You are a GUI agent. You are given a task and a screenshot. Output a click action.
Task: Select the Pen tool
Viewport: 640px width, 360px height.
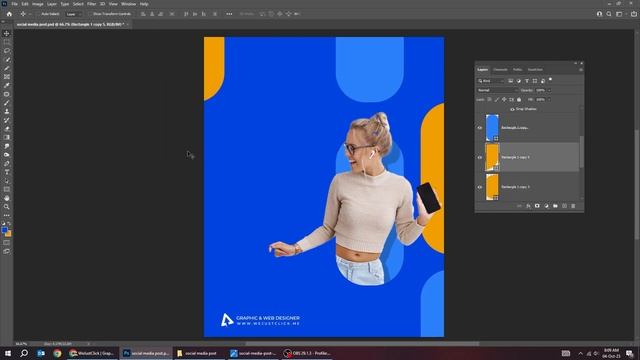[7, 164]
